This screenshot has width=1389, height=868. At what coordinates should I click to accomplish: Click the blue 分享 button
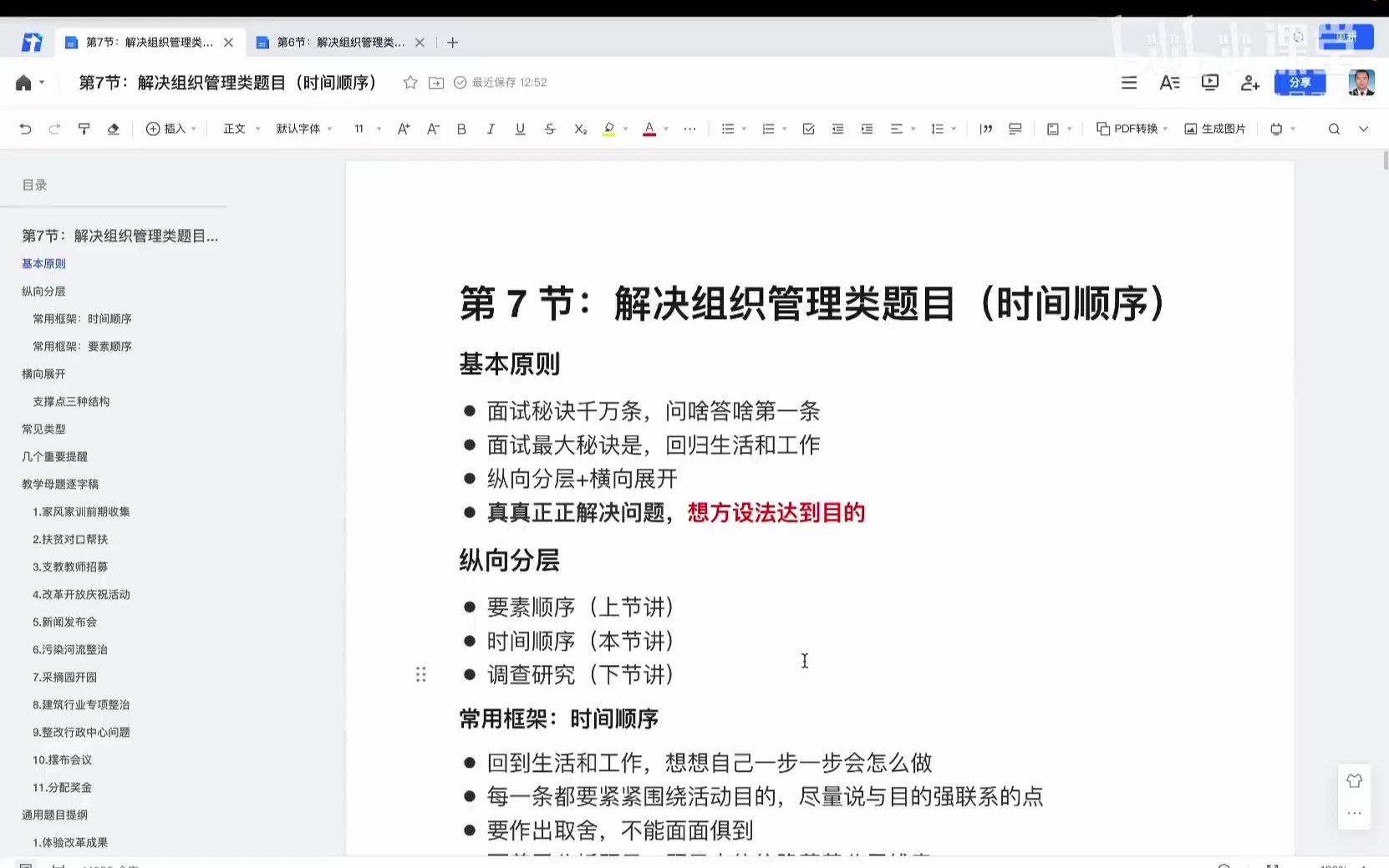coord(1300,83)
